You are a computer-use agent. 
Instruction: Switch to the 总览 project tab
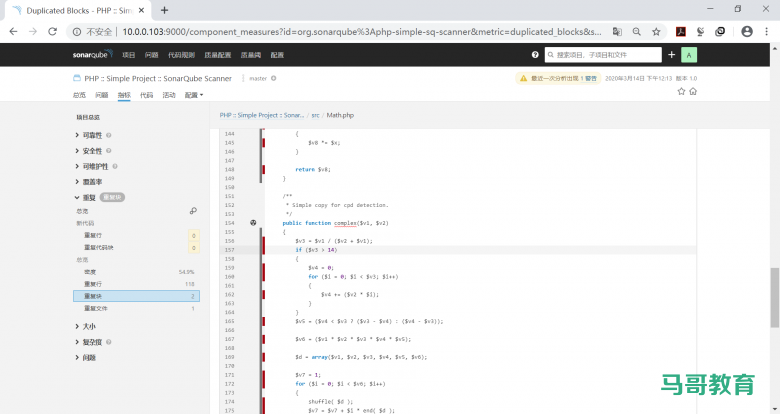tap(79, 95)
